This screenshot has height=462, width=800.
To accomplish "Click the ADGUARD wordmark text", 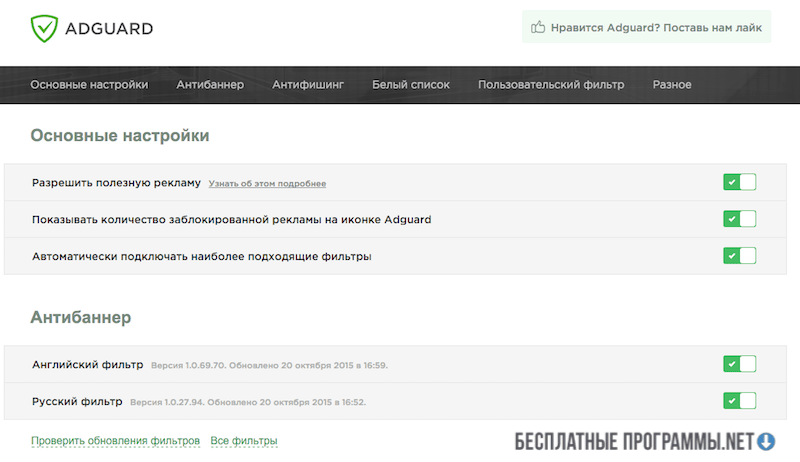I will click(x=109, y=29).
